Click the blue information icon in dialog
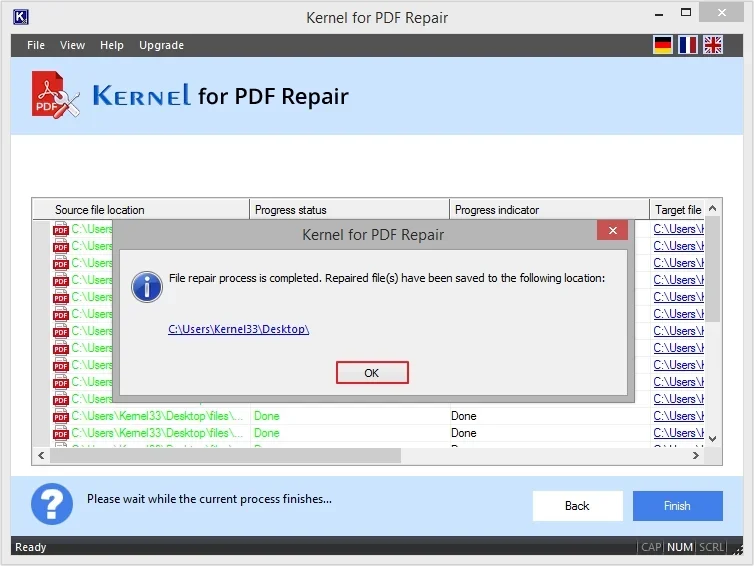 pos(147,287)
